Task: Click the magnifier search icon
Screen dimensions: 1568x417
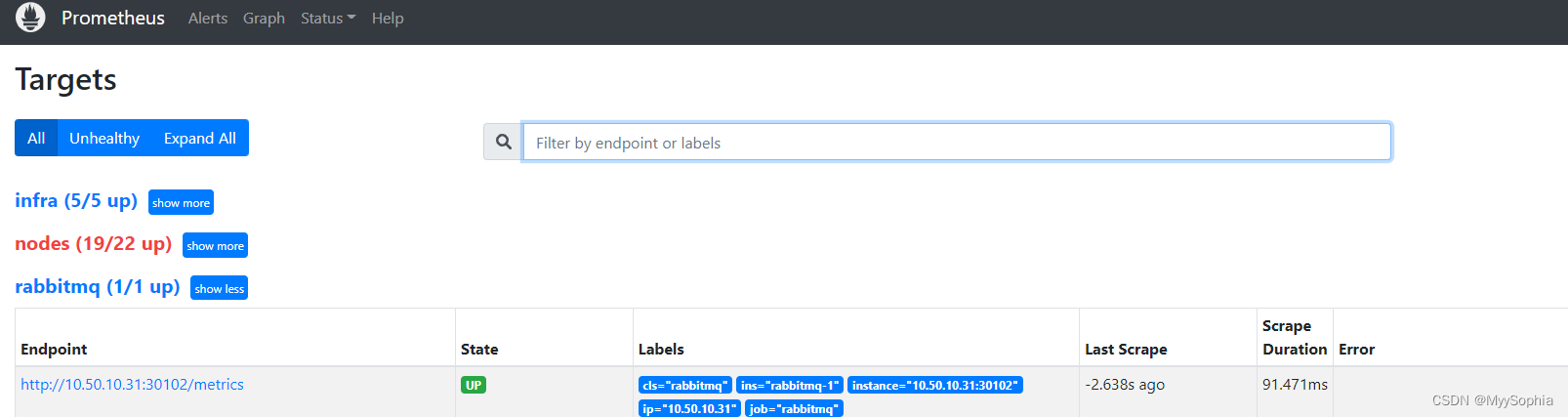Action: coord(504,143)
